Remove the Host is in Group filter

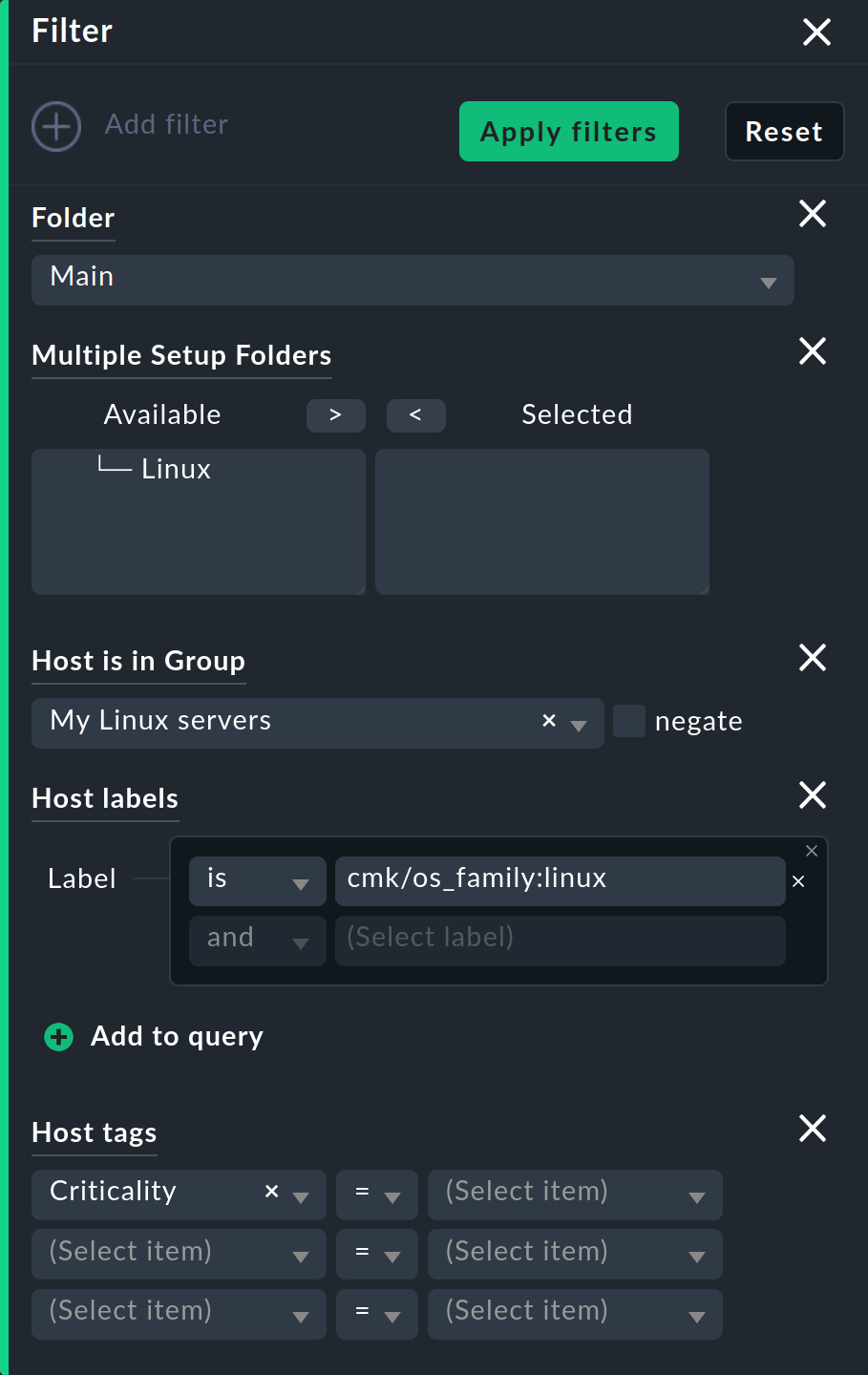(x=813, y=657)
